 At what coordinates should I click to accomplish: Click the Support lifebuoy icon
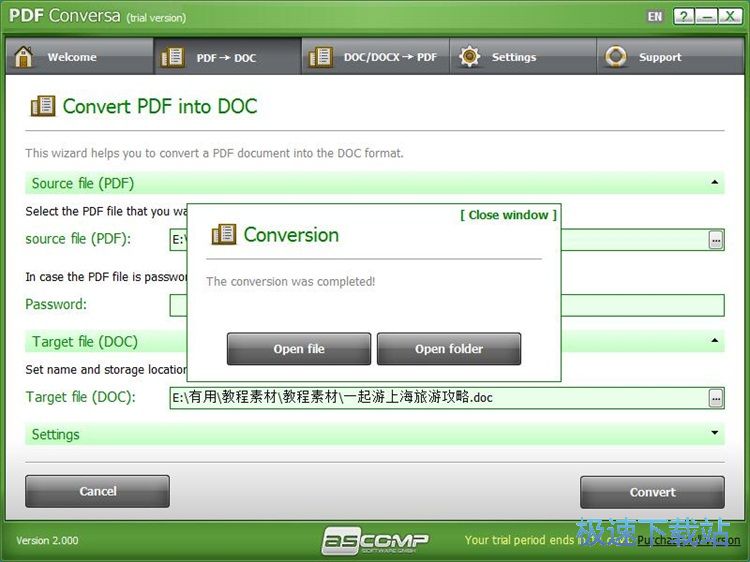coord(616,56)
